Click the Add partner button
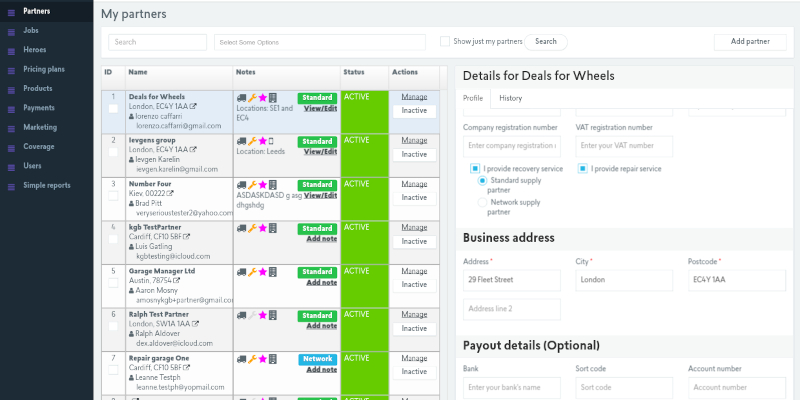800x400 pixels. [x=749, y=42]
